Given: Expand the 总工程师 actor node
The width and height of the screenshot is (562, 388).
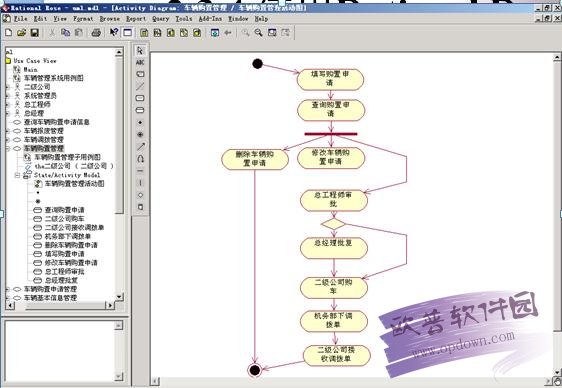Looking at the screenshot, I should [x=8, y=105].
